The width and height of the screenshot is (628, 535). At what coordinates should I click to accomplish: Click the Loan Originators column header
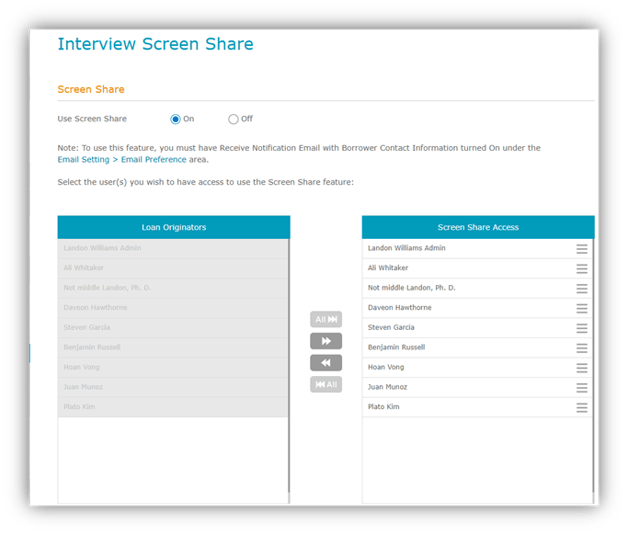coord(174,227)
